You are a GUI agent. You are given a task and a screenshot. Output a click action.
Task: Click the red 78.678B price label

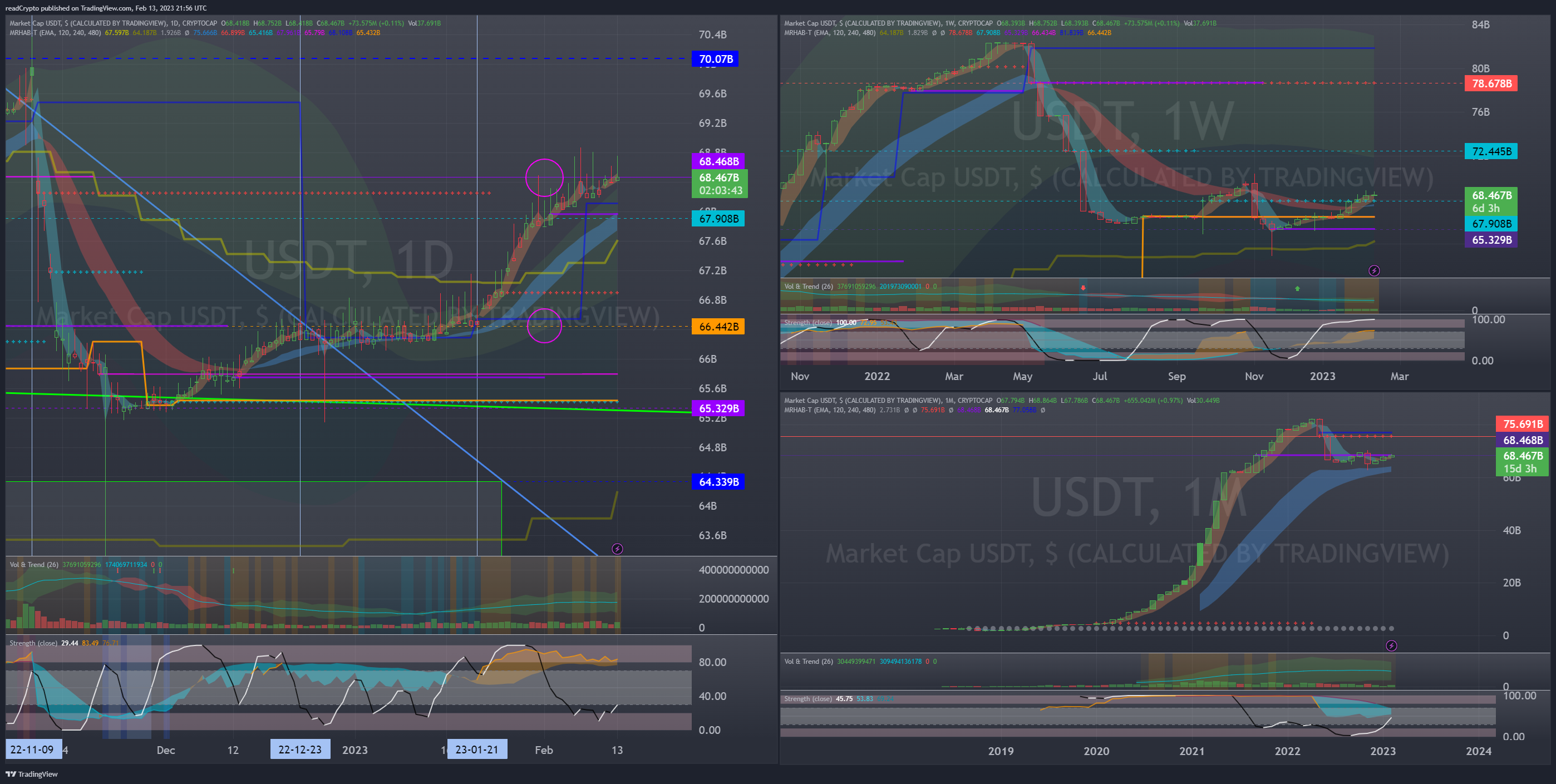tap(1491, 83)
